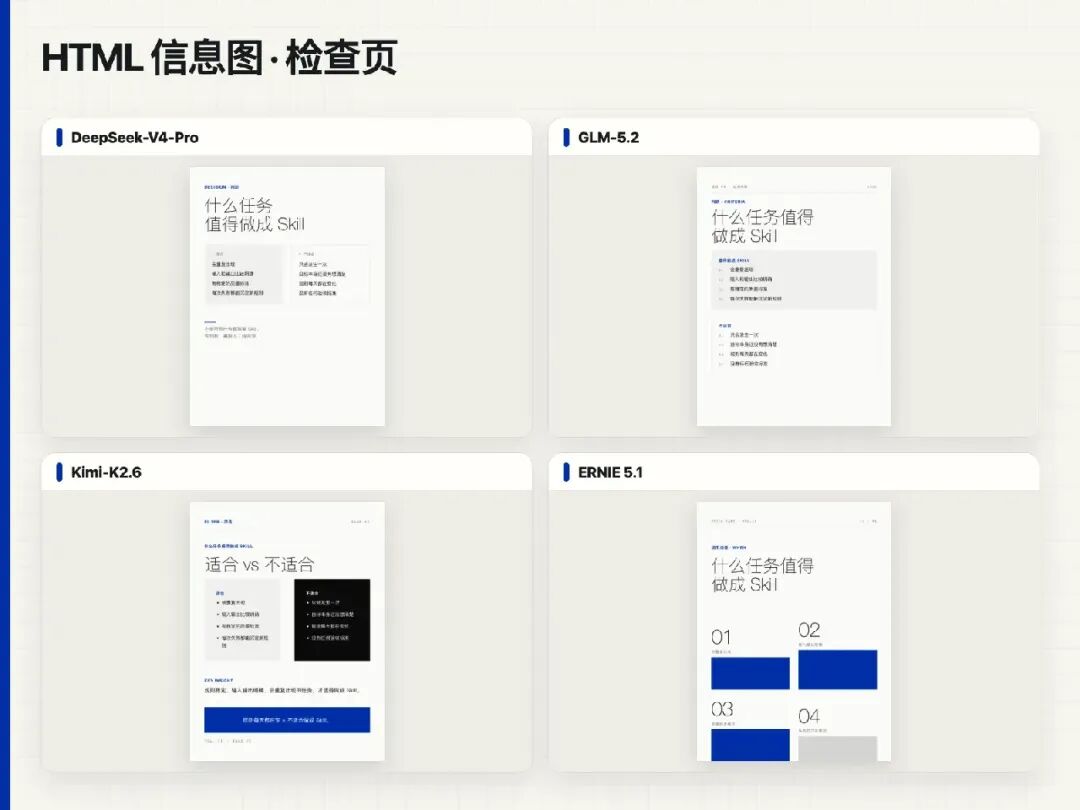Screen dimensions: 1080x810
Task: Click the blue marker beside DeepSeek-V4-Pro
Action: pyautogui.click(x=59, y=137)
